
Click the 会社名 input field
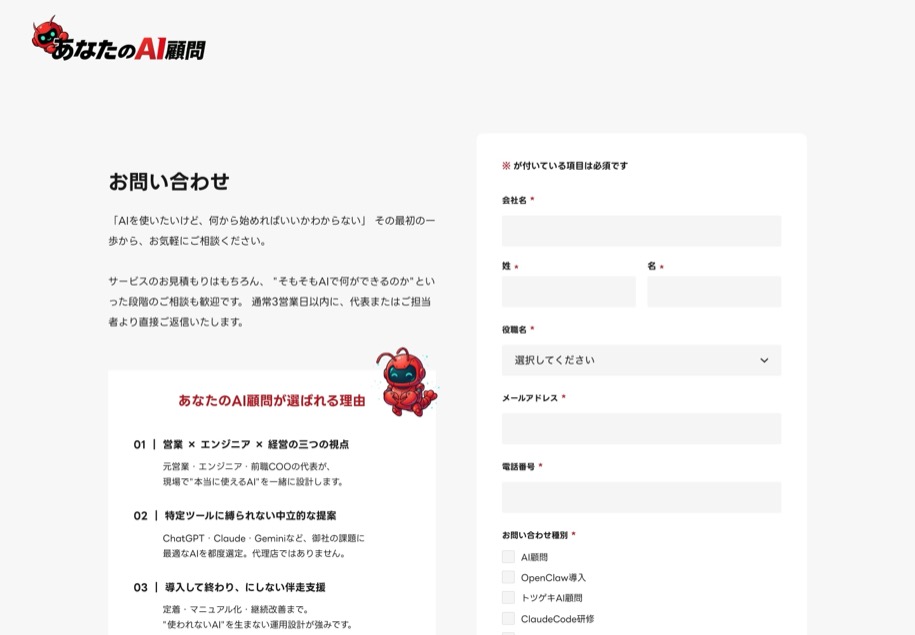pyautogui.click(x=641, y=231)
